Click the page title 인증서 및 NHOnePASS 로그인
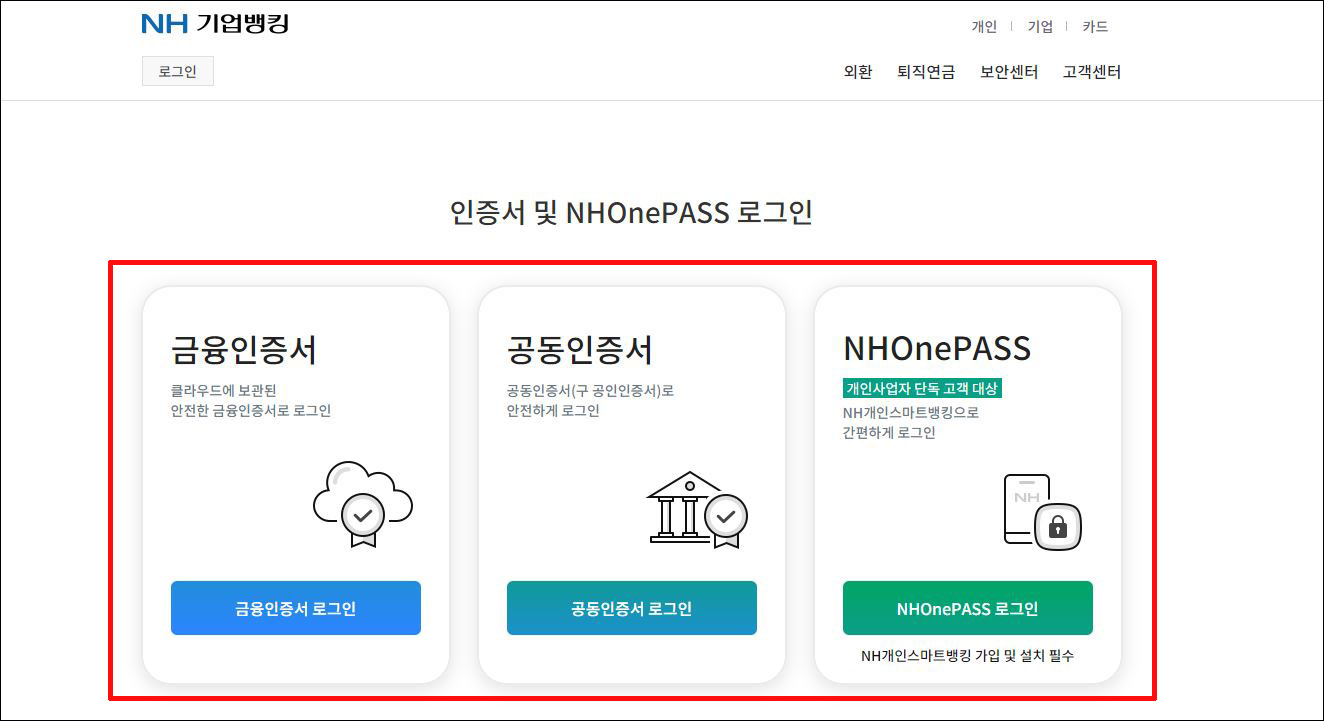1324x721 pixels. (x=631, y=212)
